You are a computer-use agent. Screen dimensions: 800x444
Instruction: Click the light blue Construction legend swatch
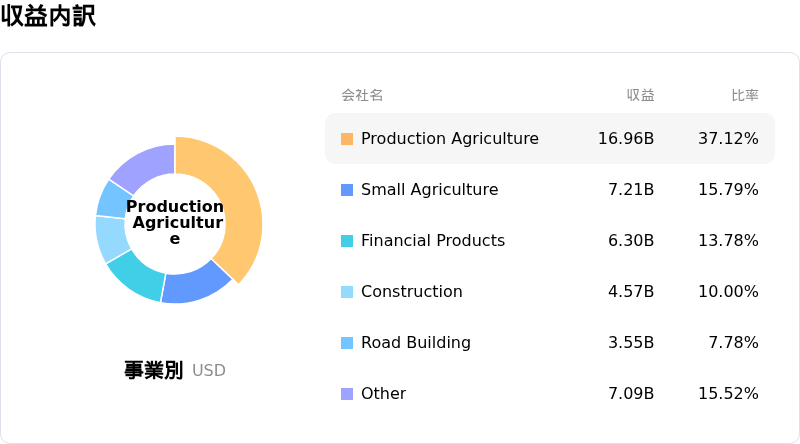(347, 292)
